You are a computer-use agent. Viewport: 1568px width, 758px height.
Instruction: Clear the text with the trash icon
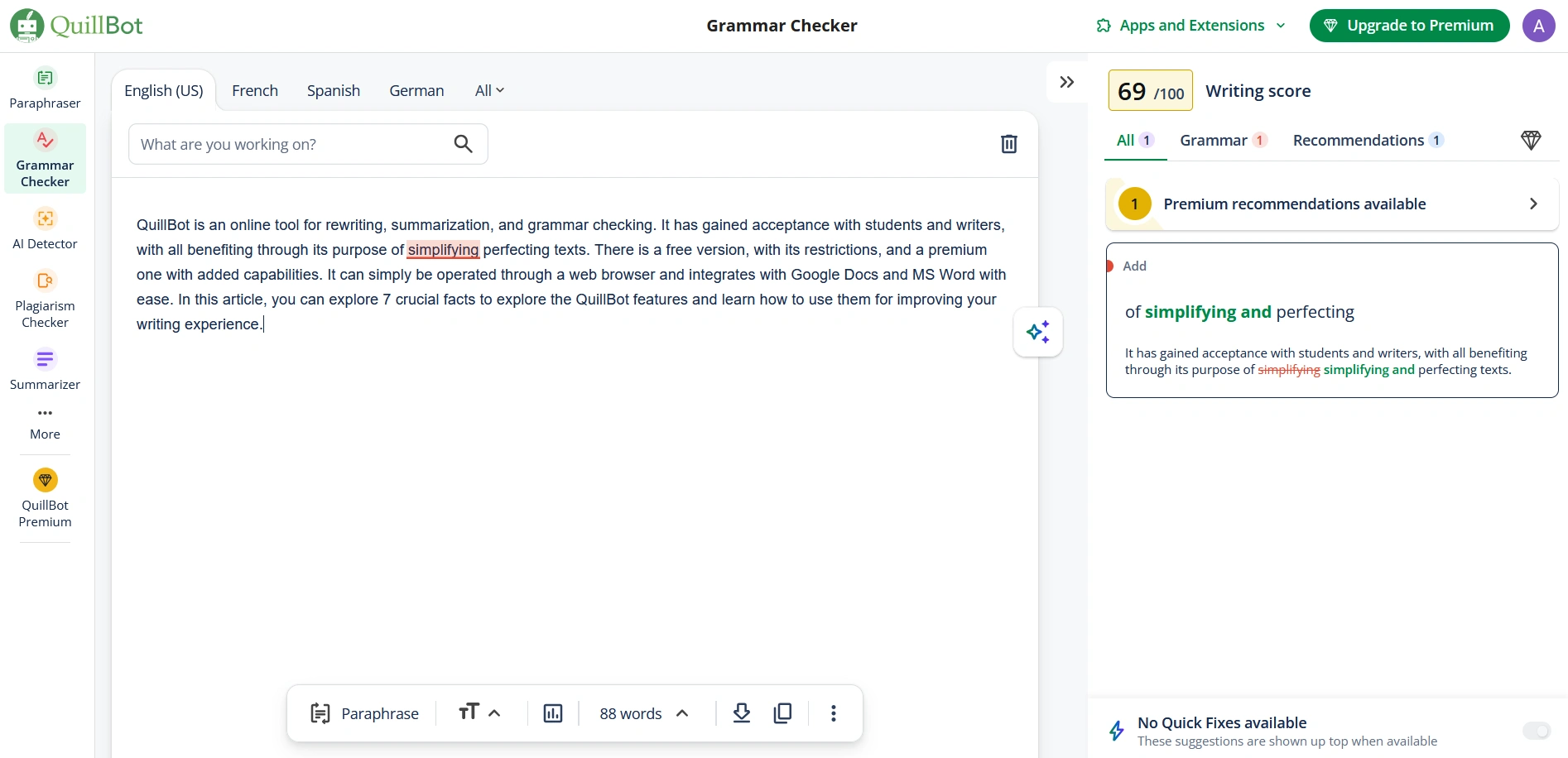pos(1008,143)
